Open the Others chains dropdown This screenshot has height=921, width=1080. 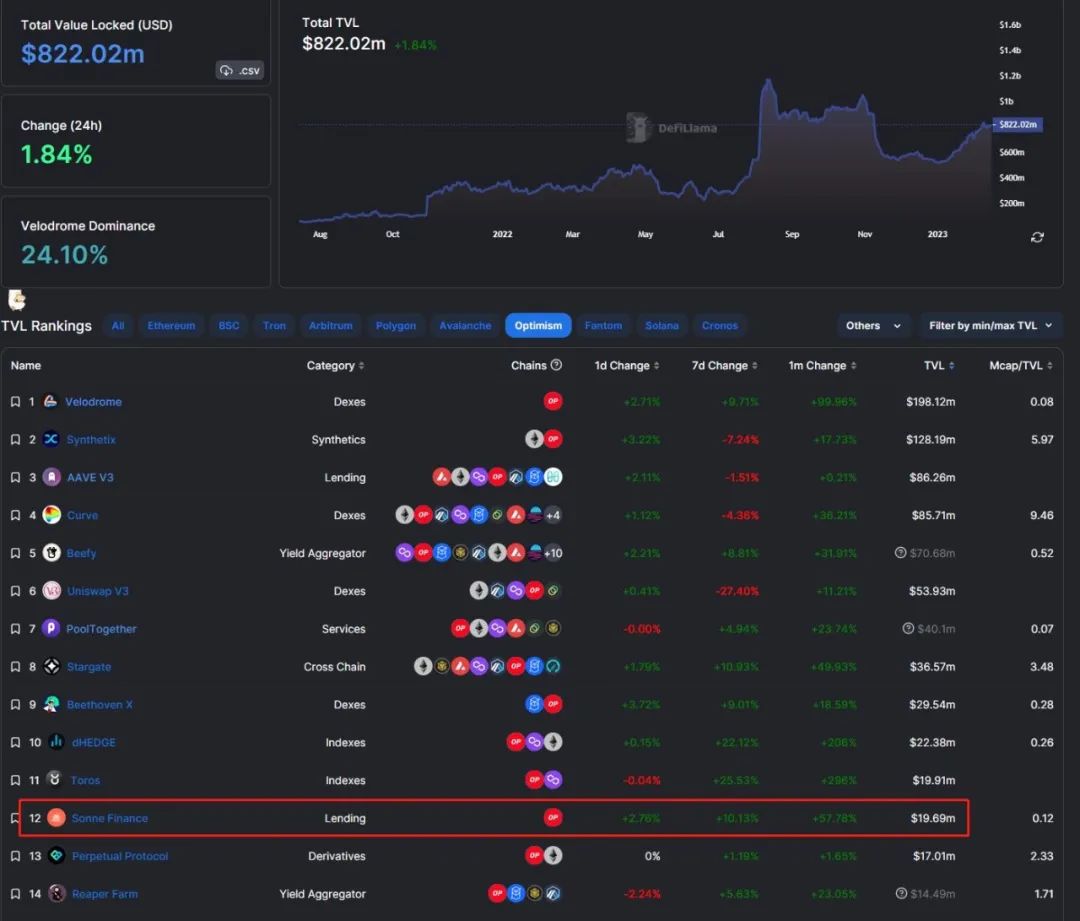[x=873, y=325]
